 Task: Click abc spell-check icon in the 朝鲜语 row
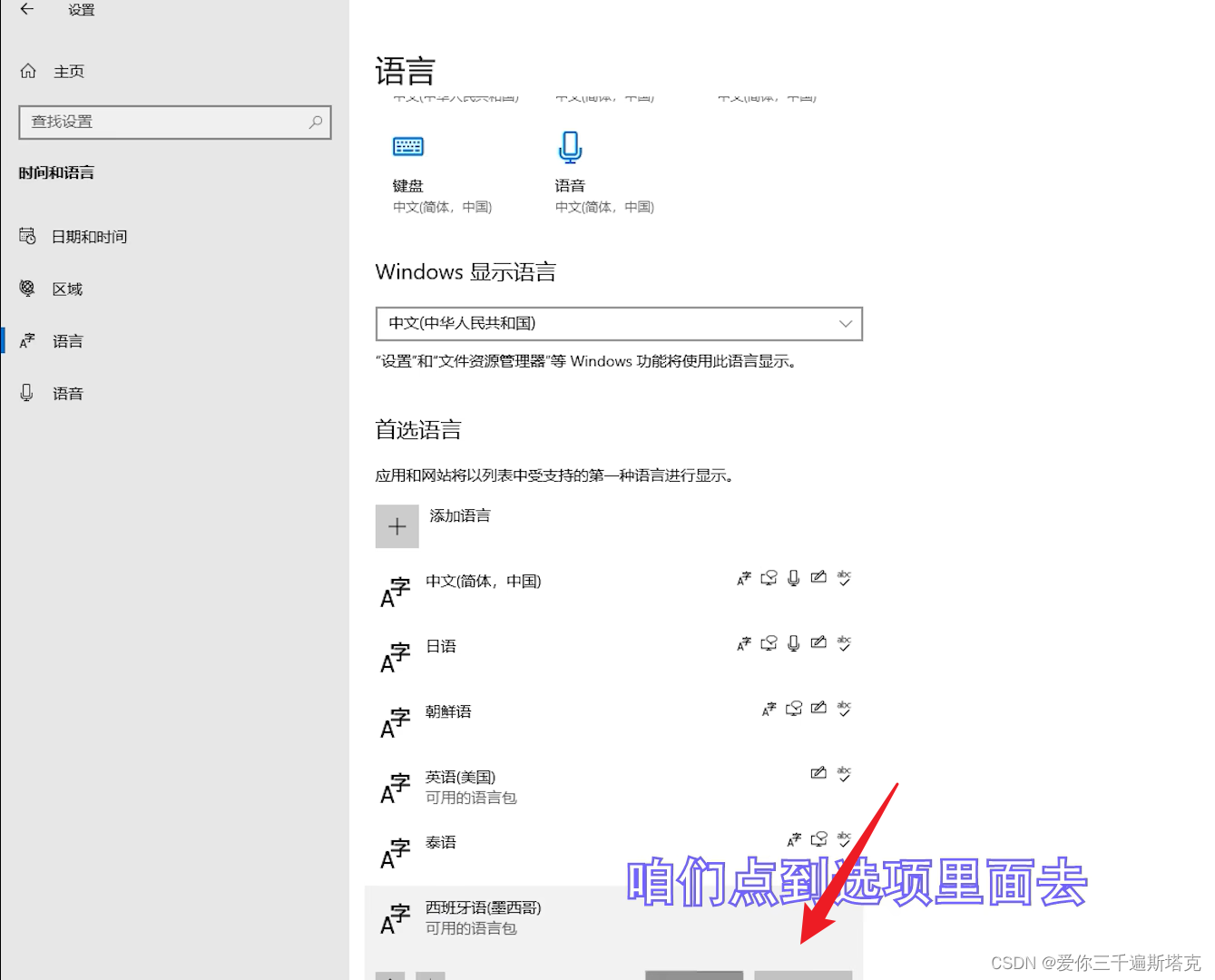[844, 709]
